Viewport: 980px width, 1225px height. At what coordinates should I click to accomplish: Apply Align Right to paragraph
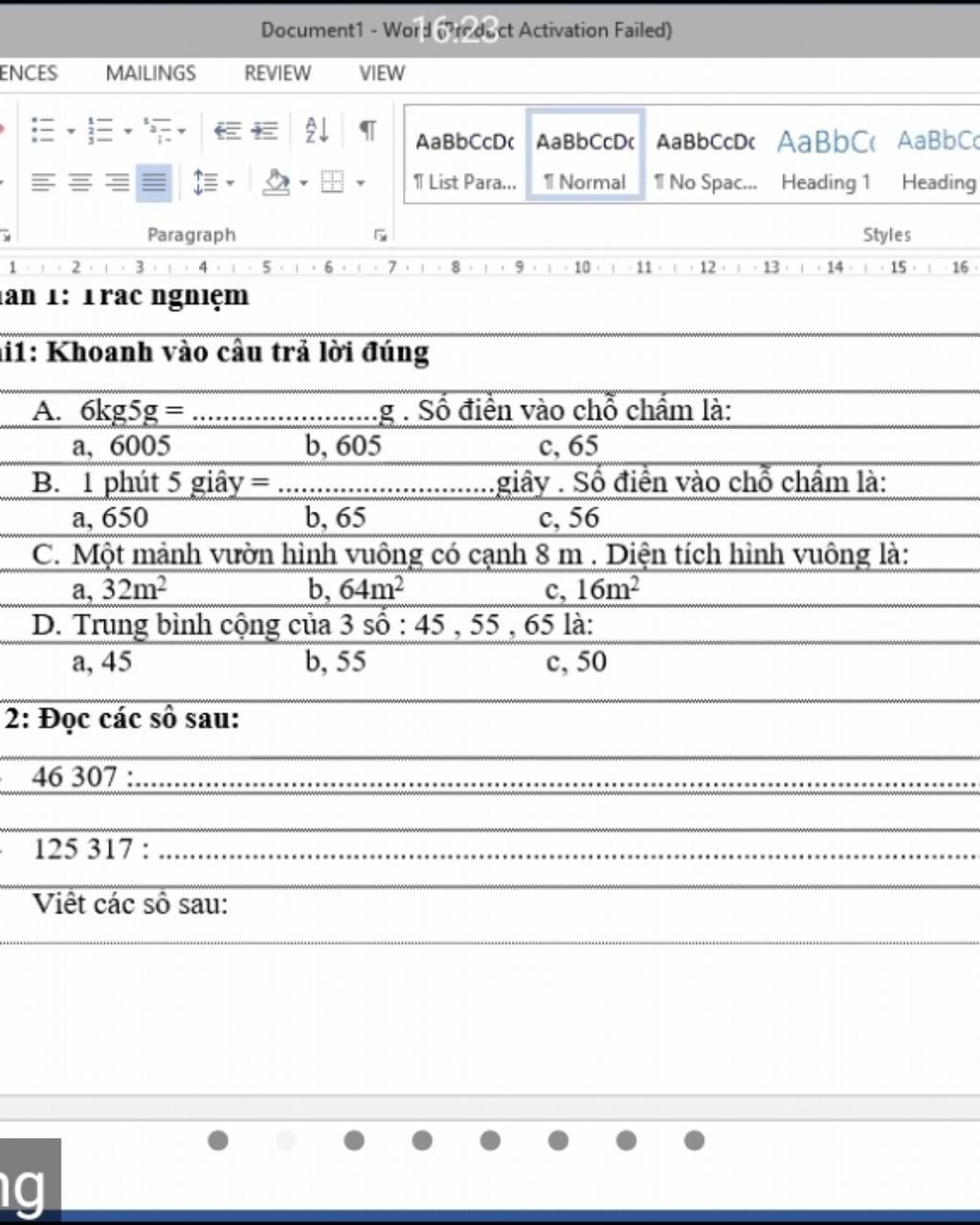click(x=117, y=182)
